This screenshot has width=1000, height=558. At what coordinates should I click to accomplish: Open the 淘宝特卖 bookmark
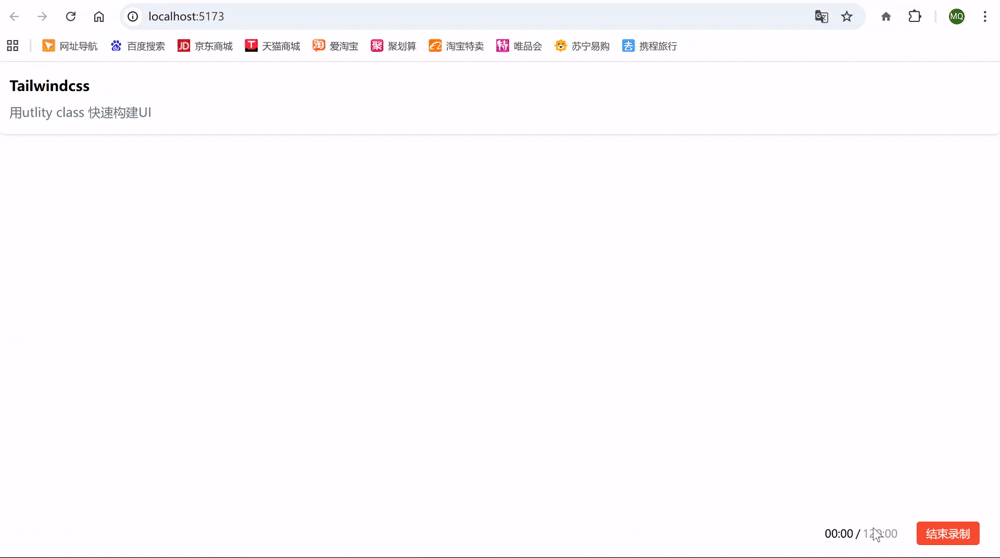click(456, 46)
